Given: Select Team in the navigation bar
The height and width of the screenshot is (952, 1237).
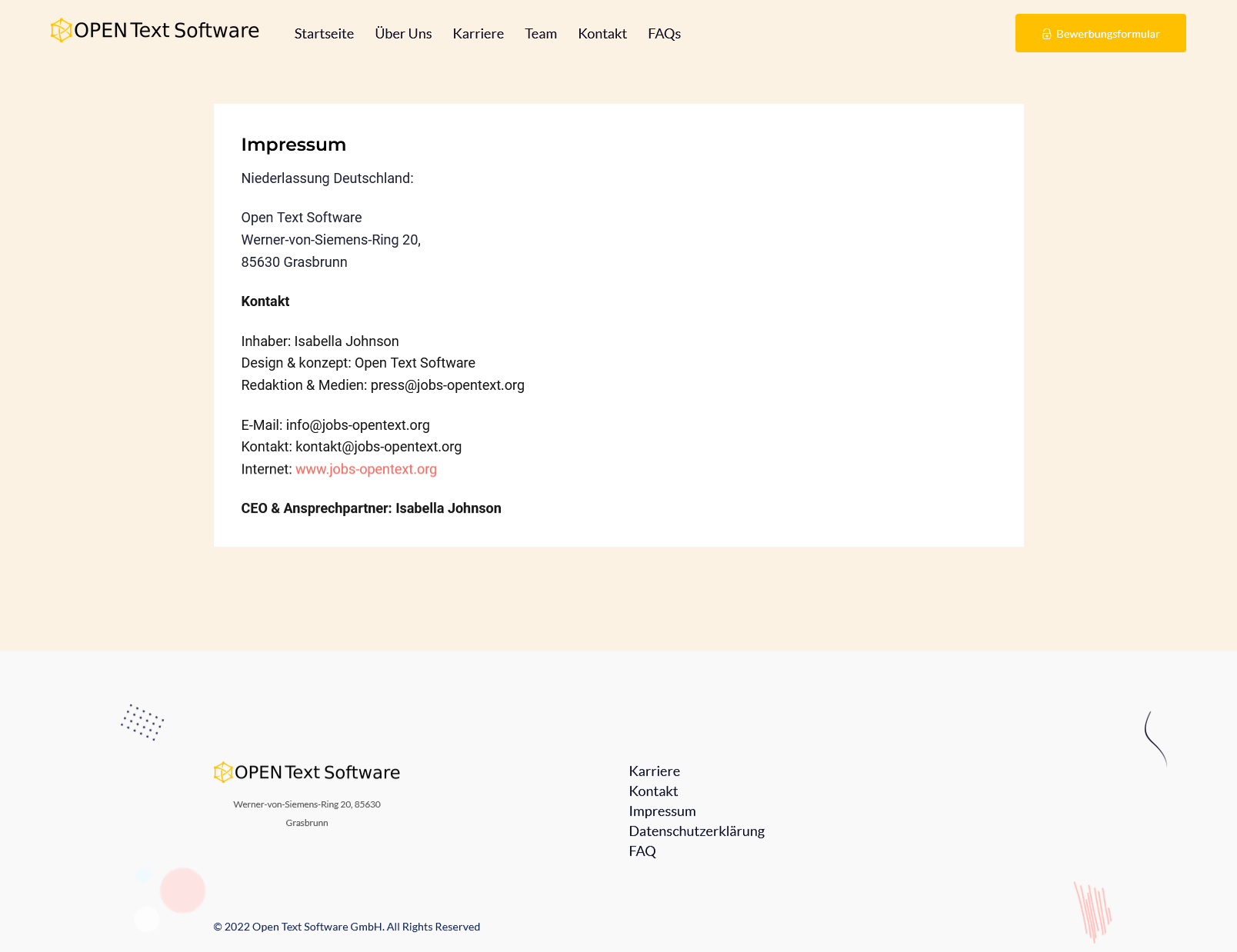Looking at the screenshot, I should click(541, 34).
